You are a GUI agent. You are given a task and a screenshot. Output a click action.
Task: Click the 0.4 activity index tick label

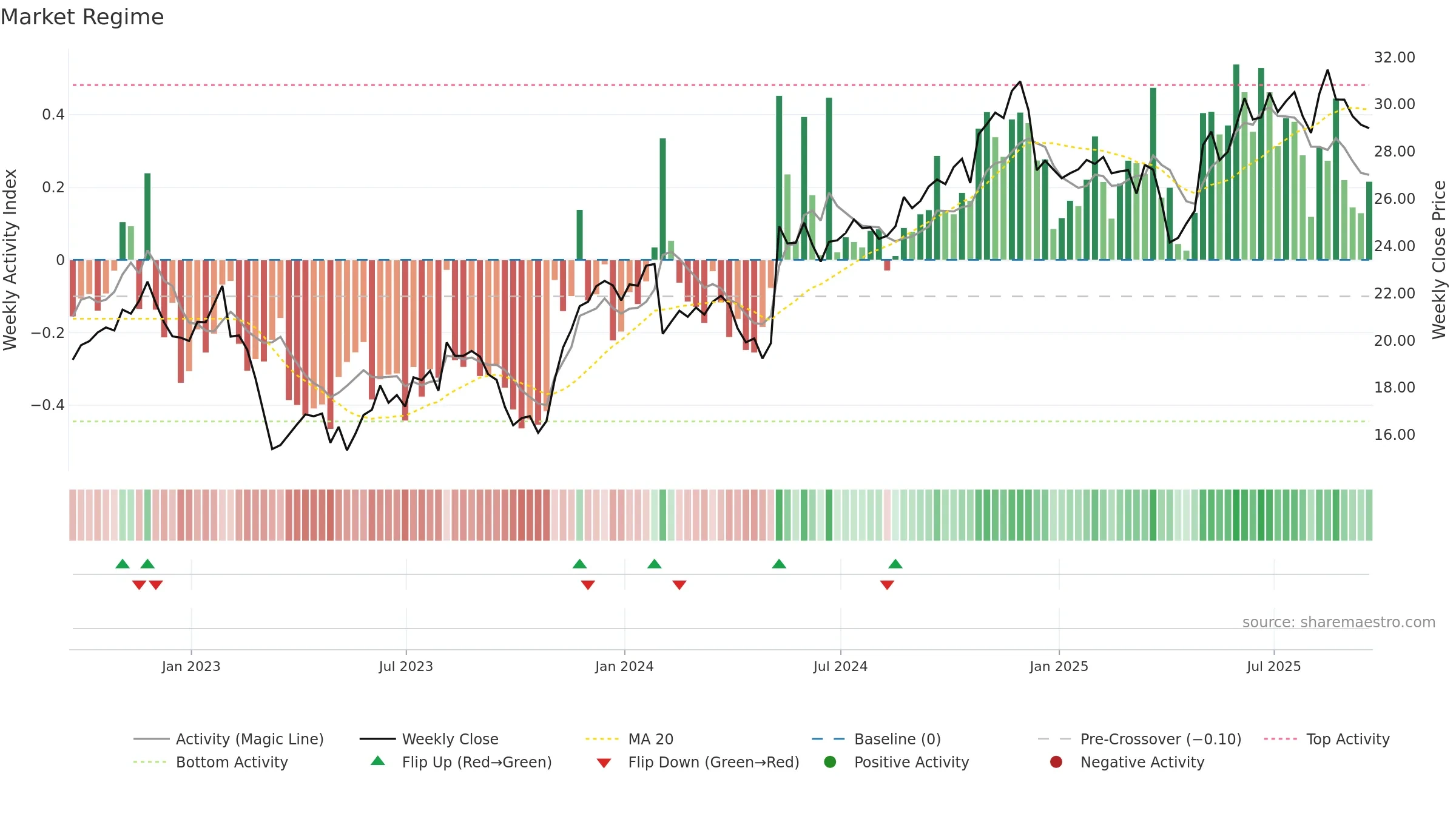tap(53, 115)
